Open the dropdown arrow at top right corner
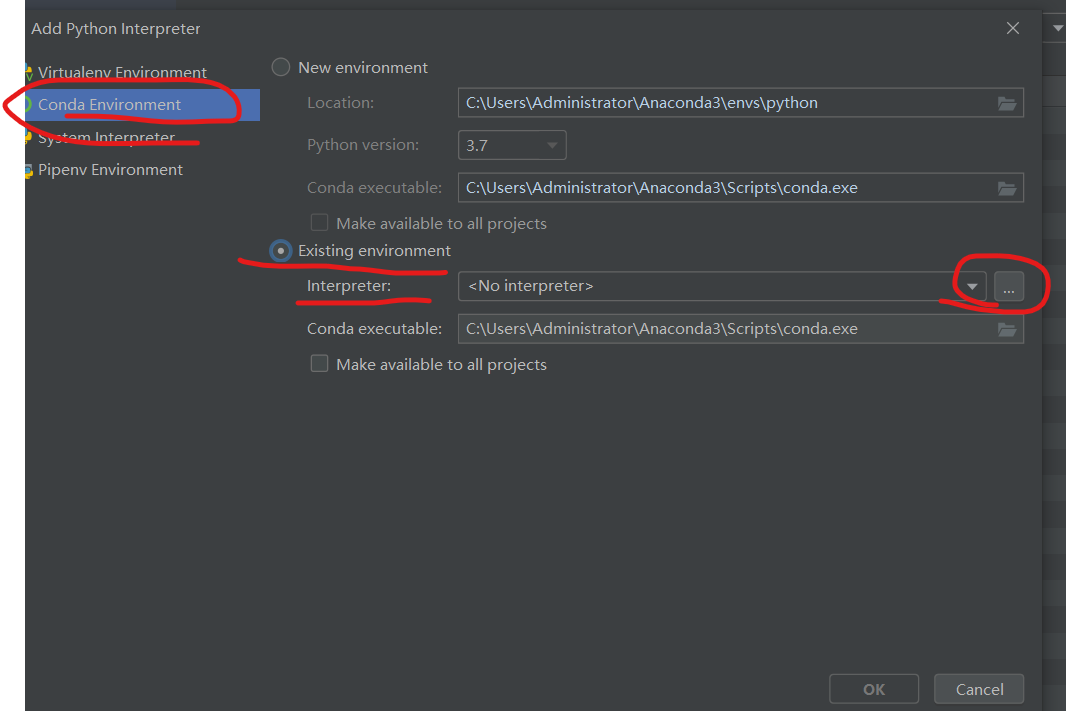This screenshot has height=711, width=1066. tap(1056, 27)
